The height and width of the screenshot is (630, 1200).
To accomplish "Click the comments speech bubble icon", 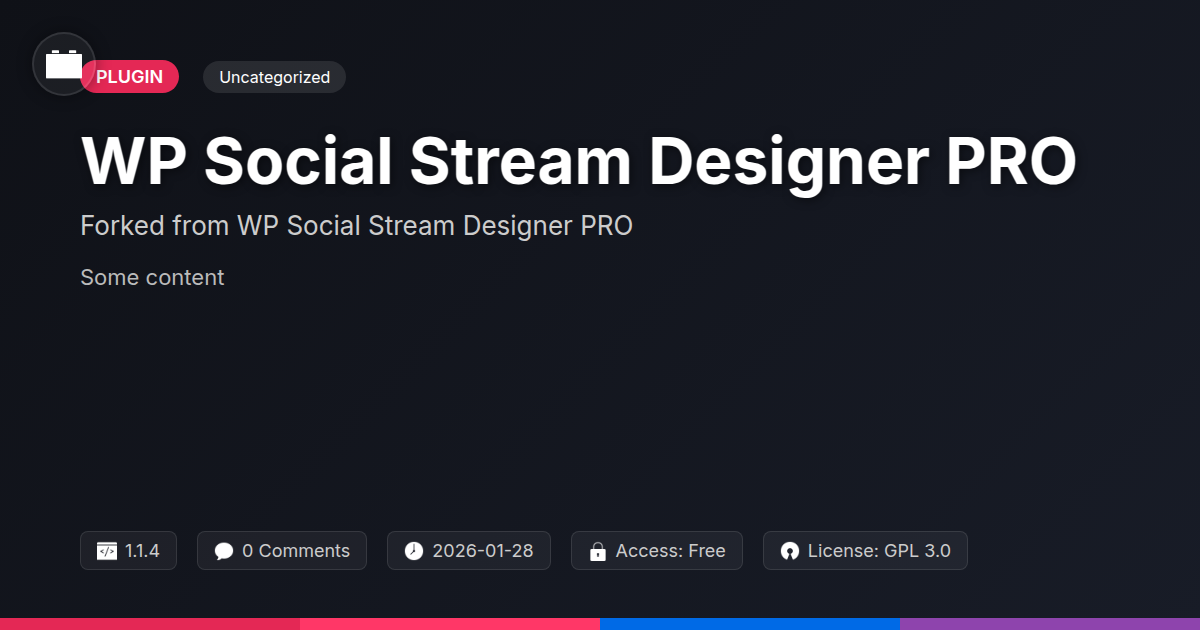I will click(x=224, y=551).
